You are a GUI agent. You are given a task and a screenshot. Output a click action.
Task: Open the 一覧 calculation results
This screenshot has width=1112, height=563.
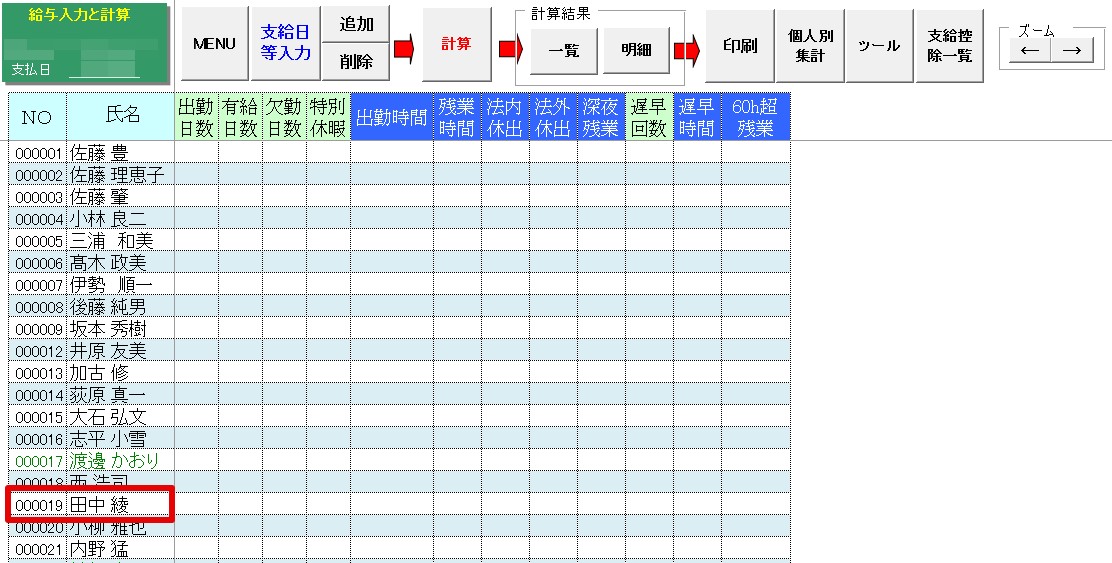[564, 51]
